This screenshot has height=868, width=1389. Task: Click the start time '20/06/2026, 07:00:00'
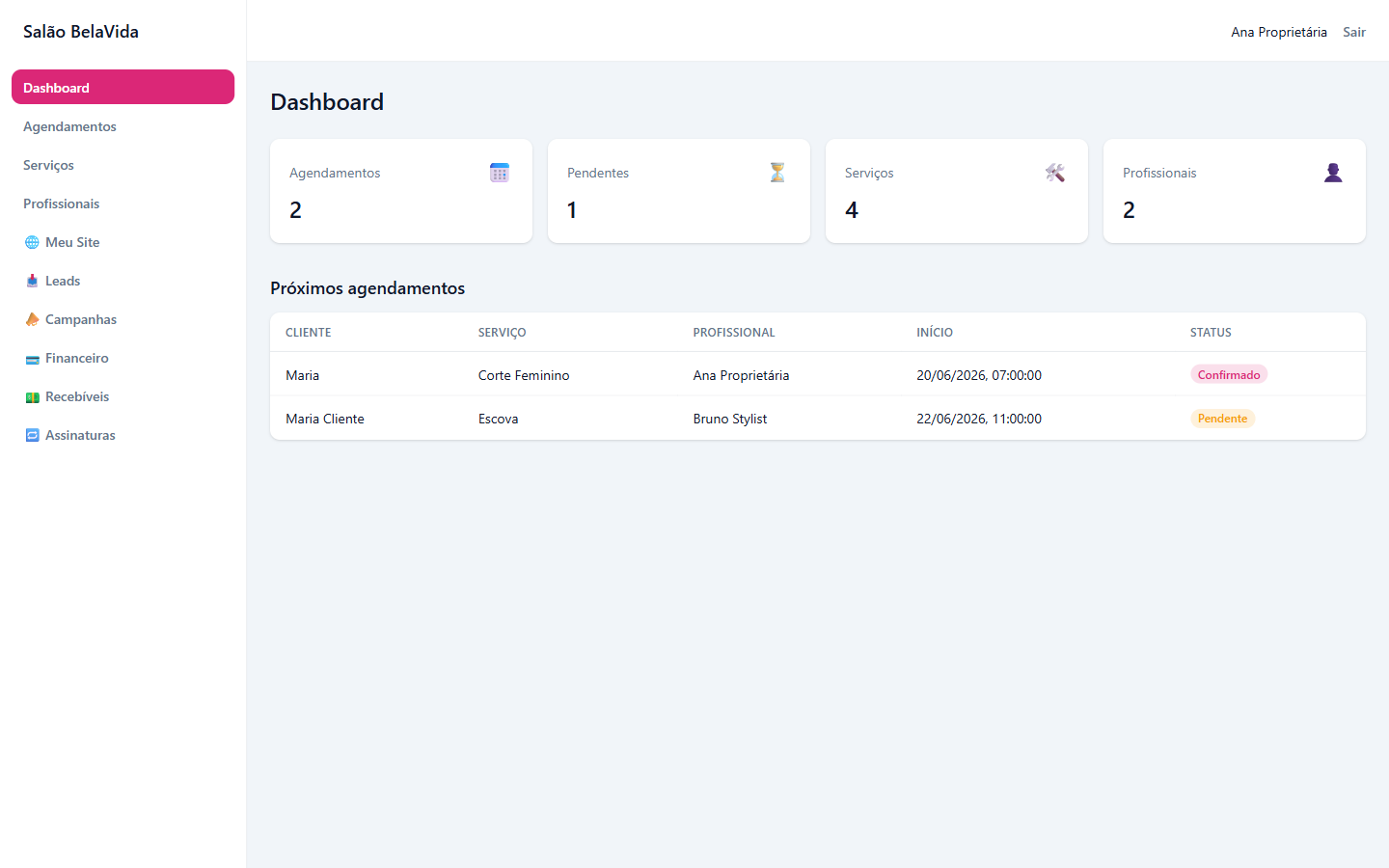pos(979,375)
